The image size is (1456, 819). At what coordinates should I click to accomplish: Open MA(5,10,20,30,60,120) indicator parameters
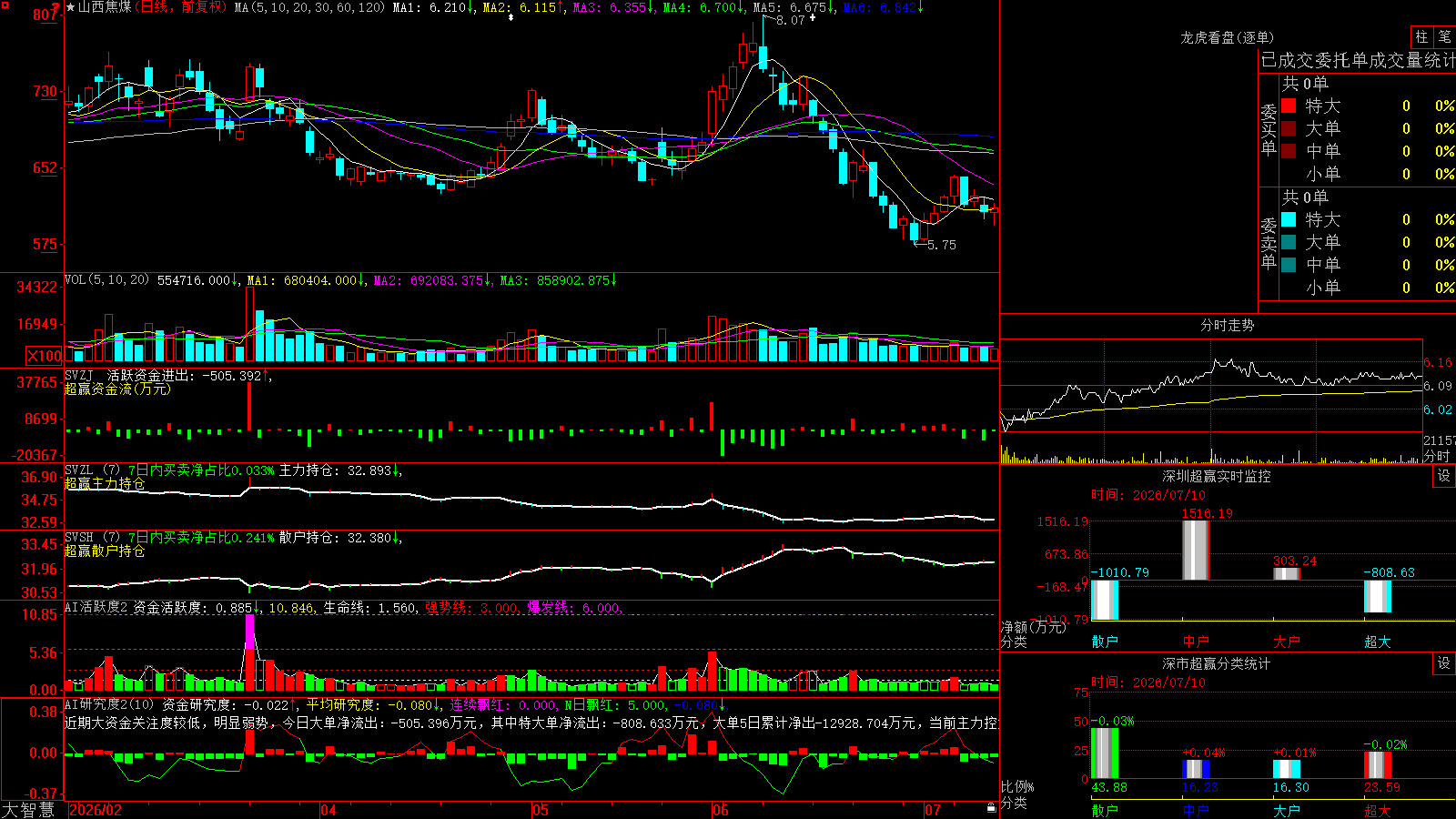pyautogui.click(x=309, y=7)
